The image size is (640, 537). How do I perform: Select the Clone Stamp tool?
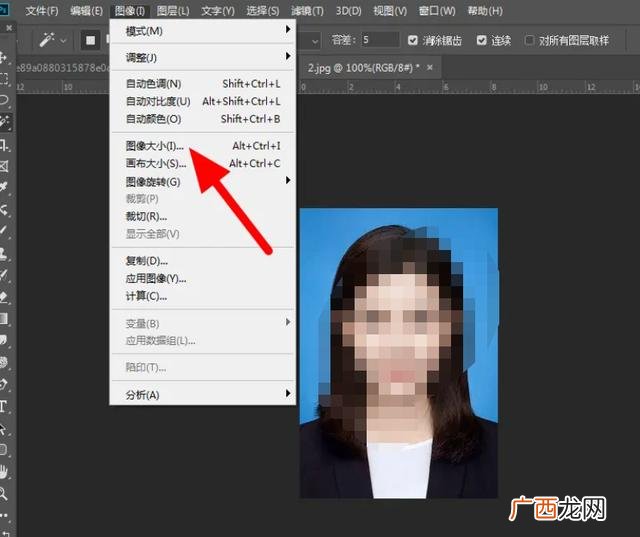click(x=3, y=253)
